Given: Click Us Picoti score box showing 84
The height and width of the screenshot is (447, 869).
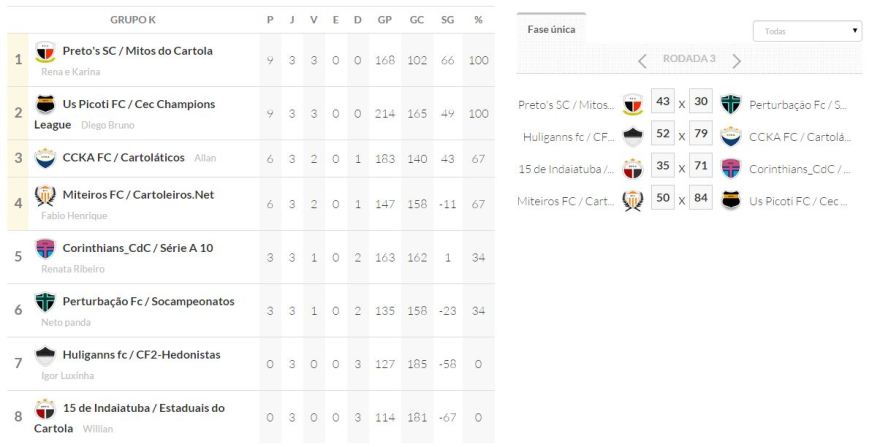Looking at the screenshot, I should click(700, 199).
